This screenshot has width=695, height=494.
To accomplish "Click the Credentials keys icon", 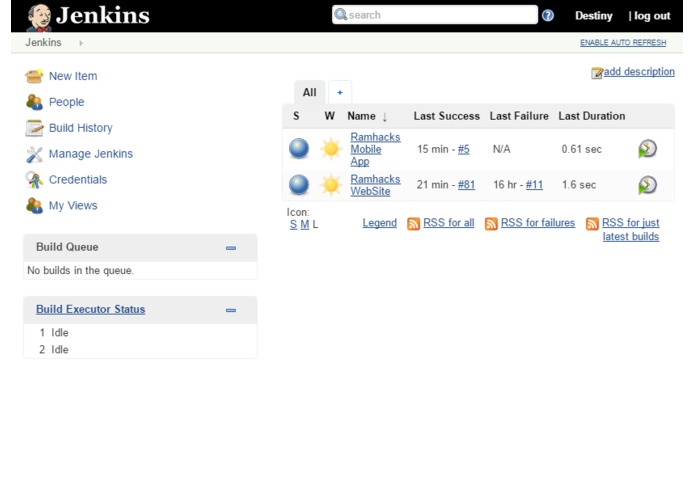I will (x=34, y=180).
